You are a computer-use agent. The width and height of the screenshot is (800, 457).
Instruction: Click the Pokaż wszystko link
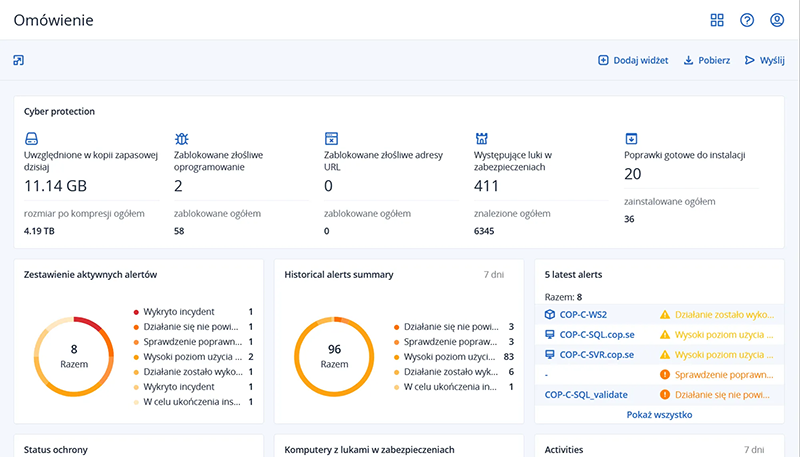[659, 415]
